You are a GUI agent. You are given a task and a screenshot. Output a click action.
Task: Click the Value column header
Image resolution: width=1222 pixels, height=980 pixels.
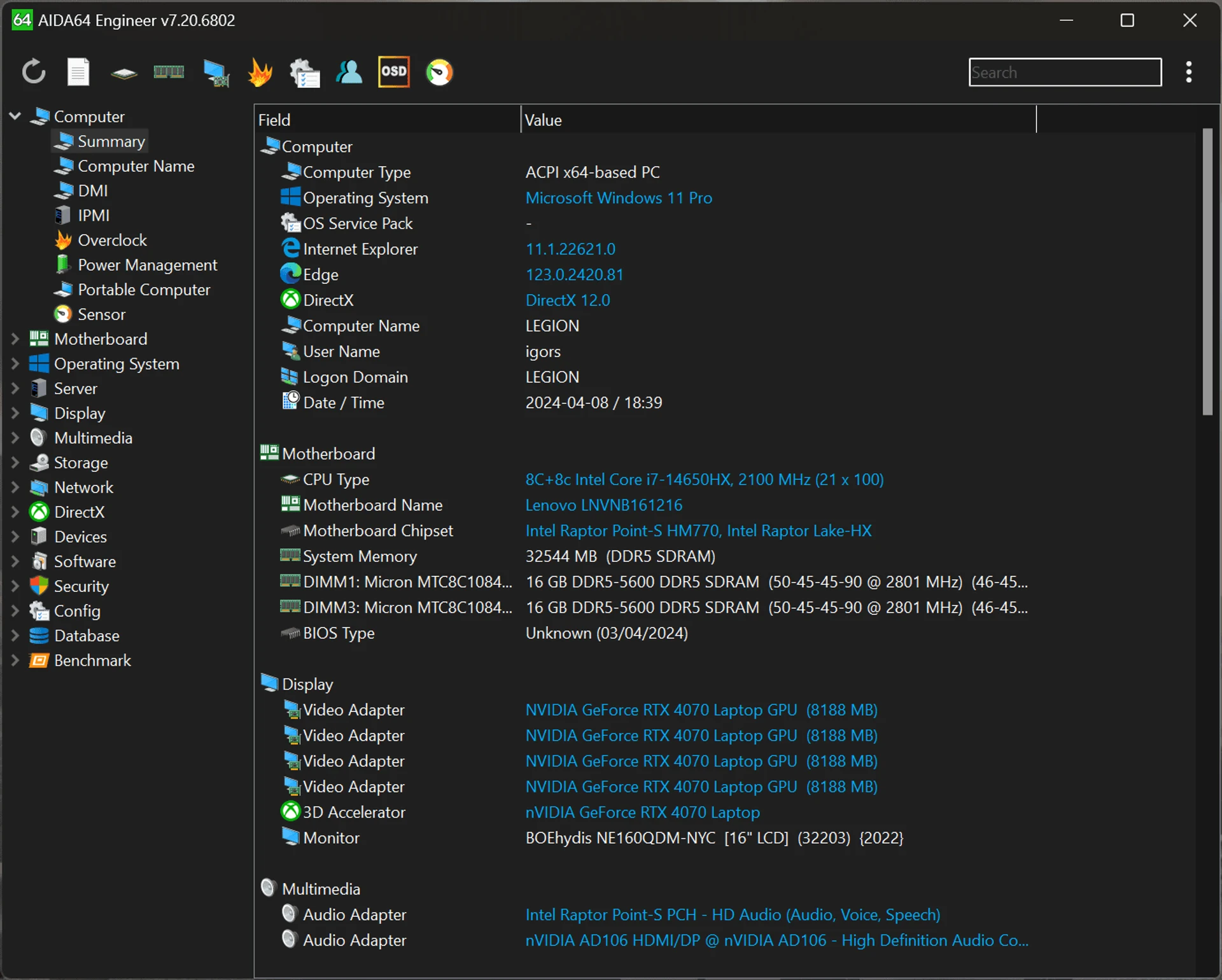(x=778, y=120)
